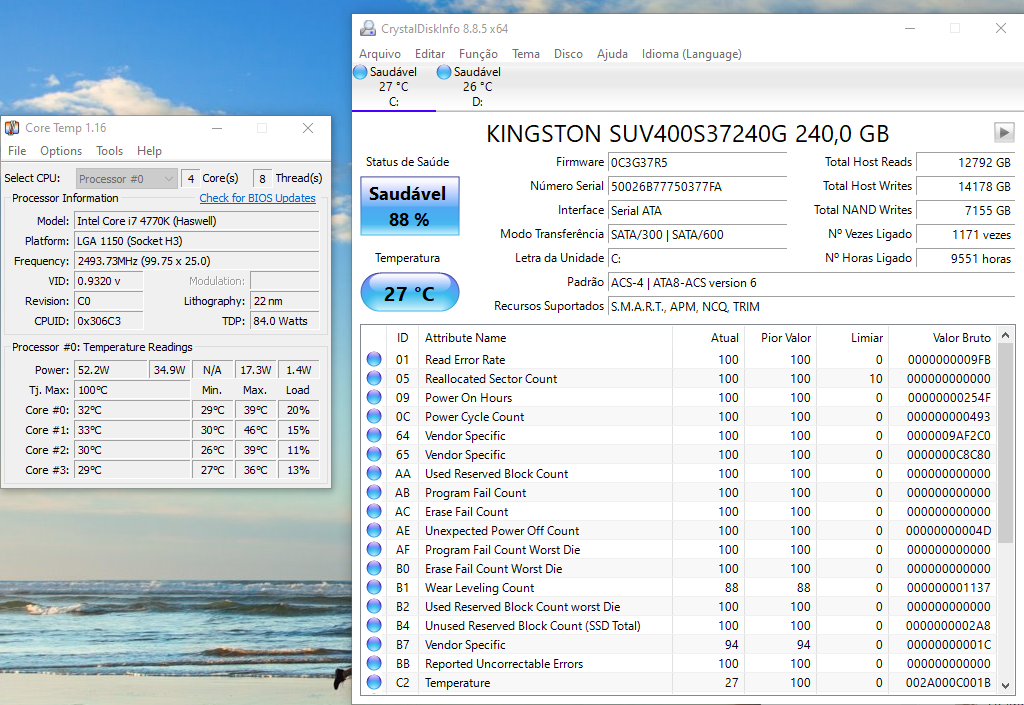This screenshot has width=1024, height=705.
Task: Open the Editar menu in CrystalDiskInfo
Action: point(430,54)
